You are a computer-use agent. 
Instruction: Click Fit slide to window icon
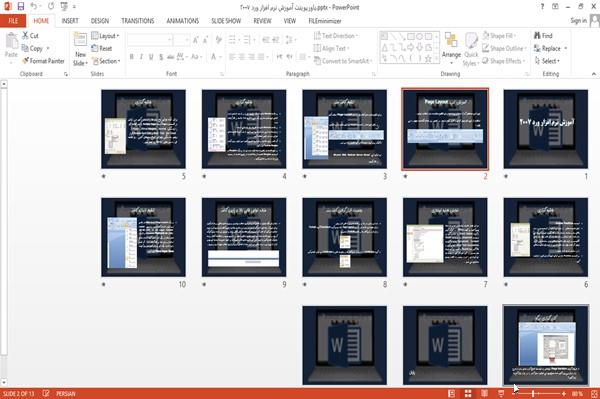[594, 394]
